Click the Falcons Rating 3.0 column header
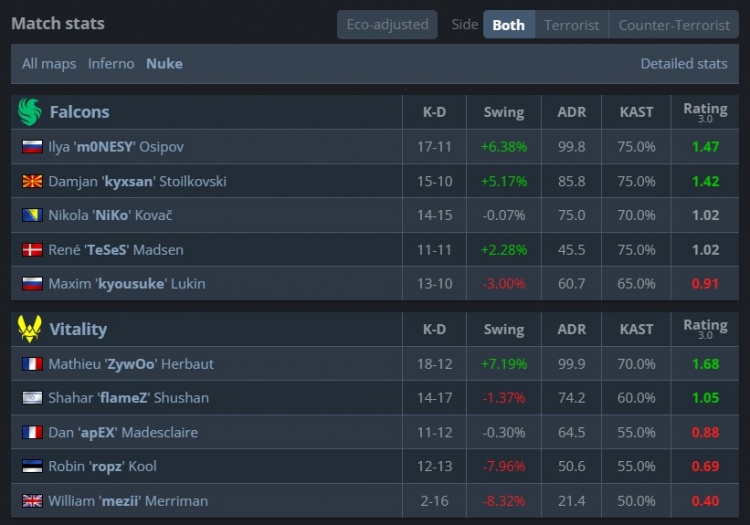Viewport: 750px width, 525px height. coord(705,112)
